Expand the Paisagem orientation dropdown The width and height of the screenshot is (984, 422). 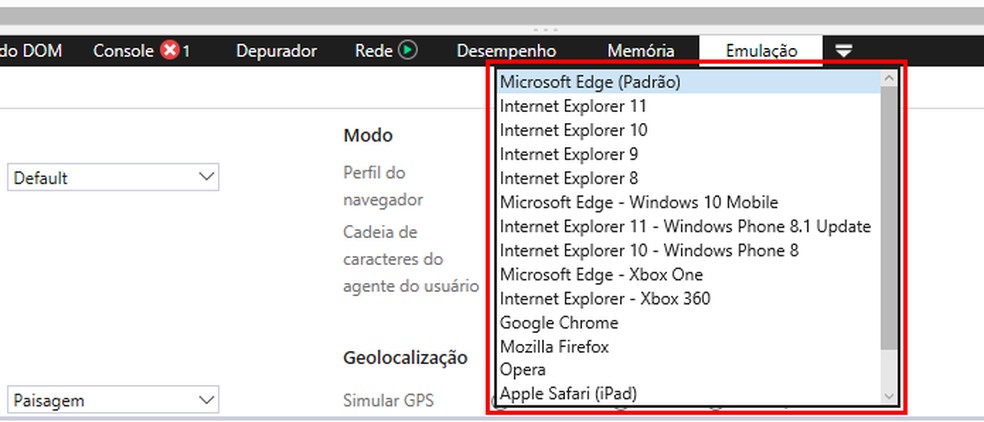[113, 400]
